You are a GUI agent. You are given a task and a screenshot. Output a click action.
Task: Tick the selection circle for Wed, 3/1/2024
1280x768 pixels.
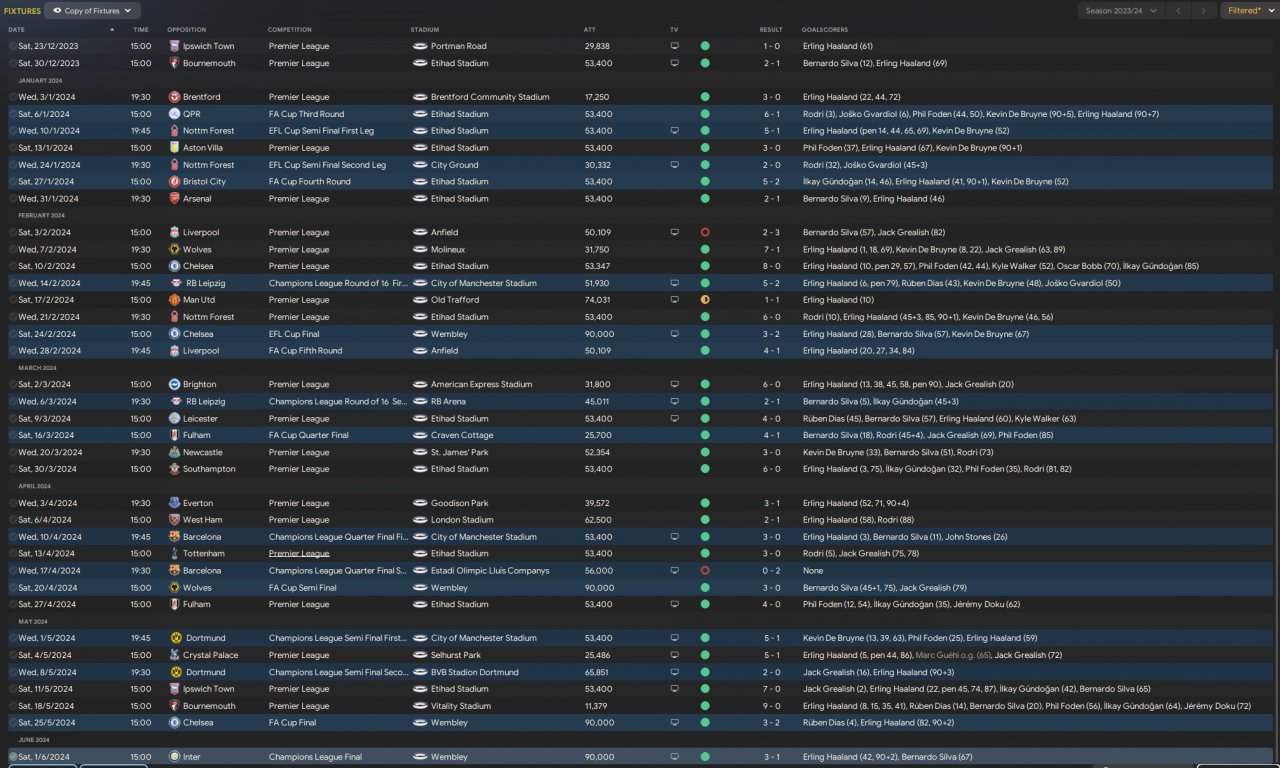pos(13,97)
